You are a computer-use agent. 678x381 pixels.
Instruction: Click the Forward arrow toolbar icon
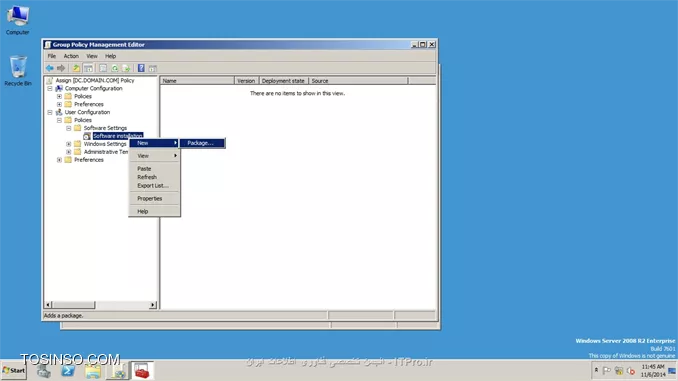click(x=61, y=68)
